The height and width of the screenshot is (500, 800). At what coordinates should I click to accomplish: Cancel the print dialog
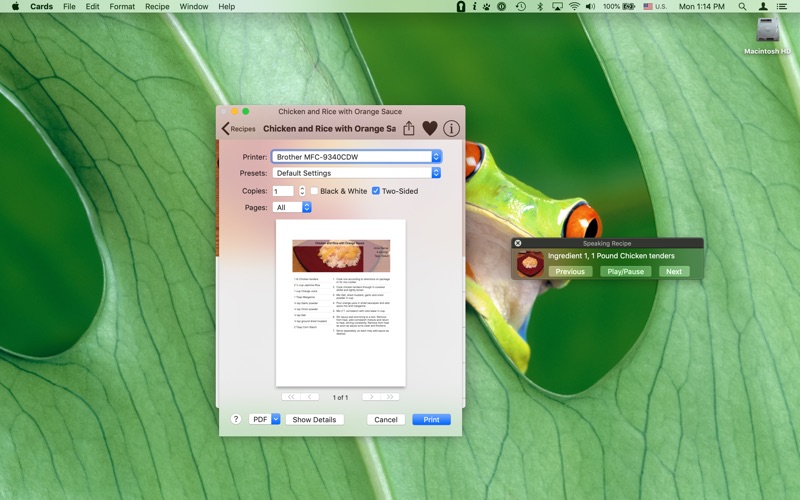pyautogui.click(x=386, y=419)
